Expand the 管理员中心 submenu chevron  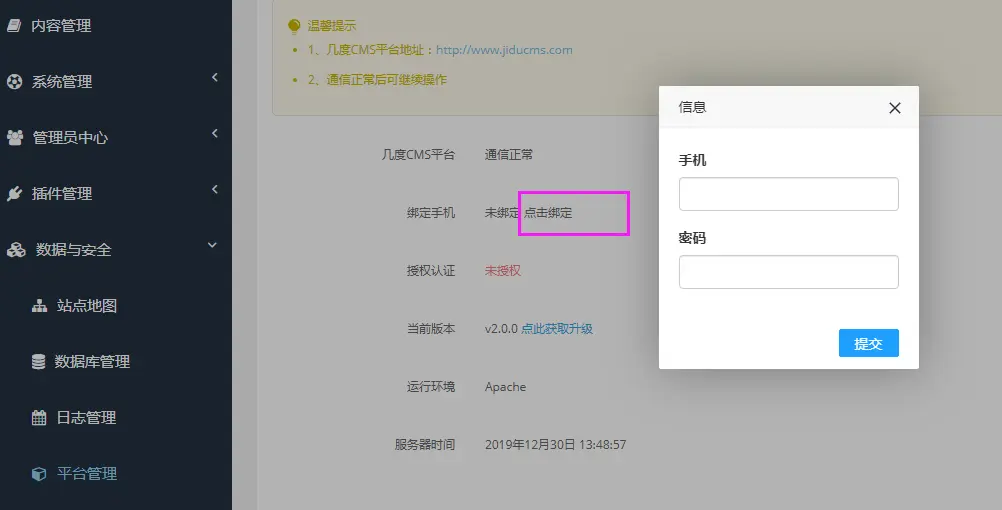214,134
